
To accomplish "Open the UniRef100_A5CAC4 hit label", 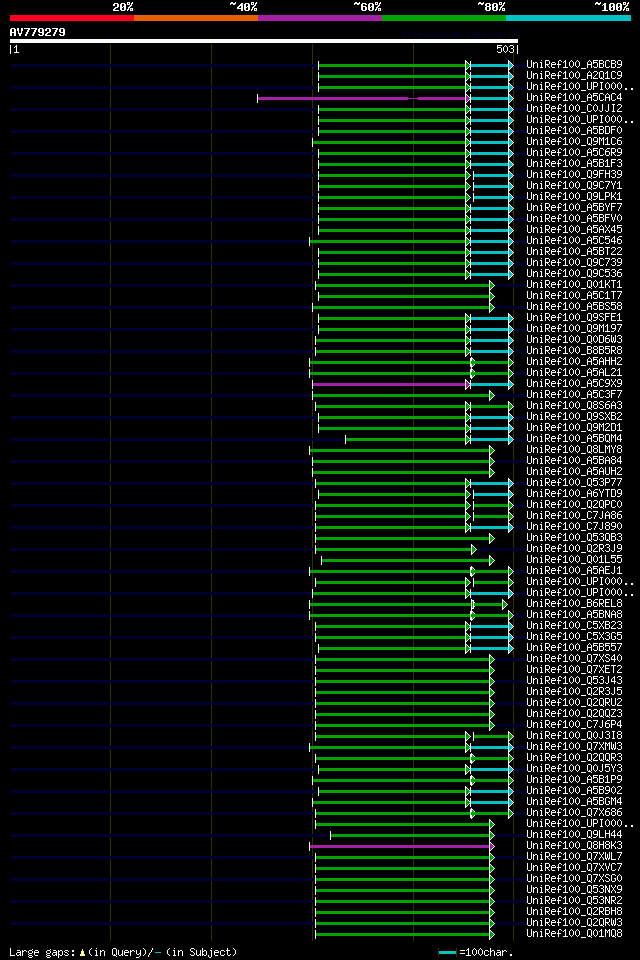I will click(574, 97).
